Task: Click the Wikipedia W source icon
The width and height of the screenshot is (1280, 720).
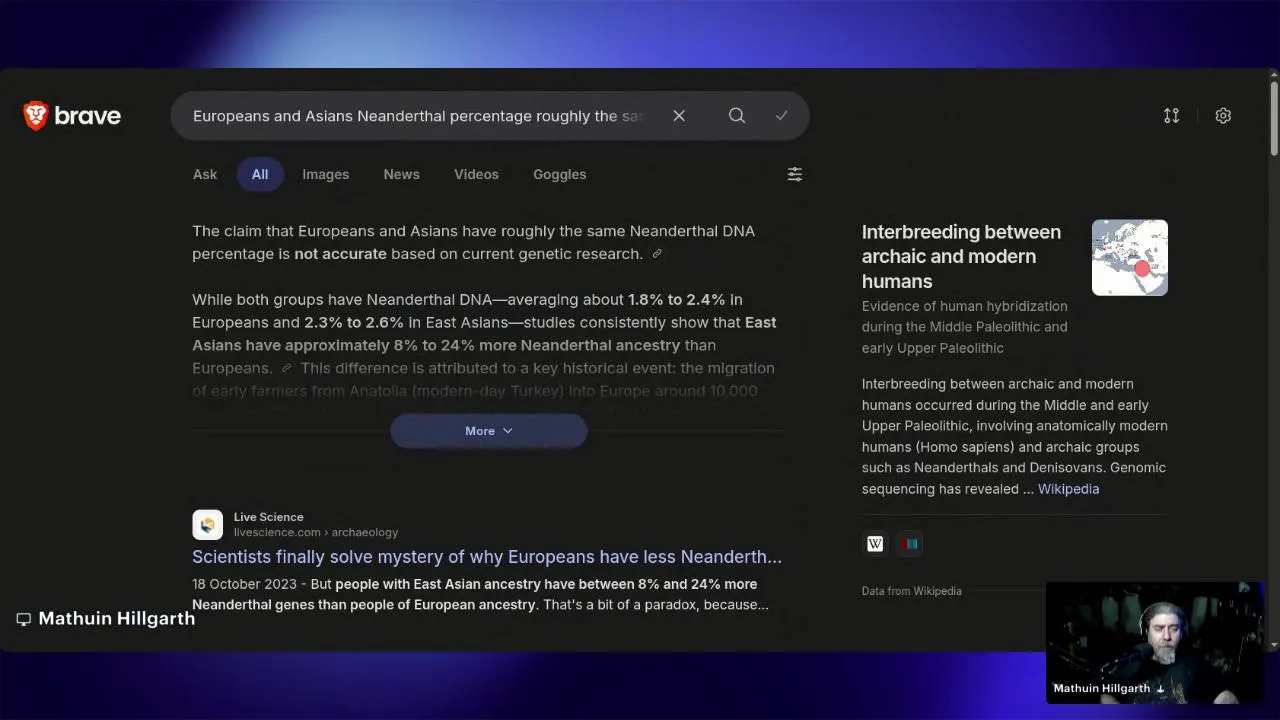Action: coord(875,544)
